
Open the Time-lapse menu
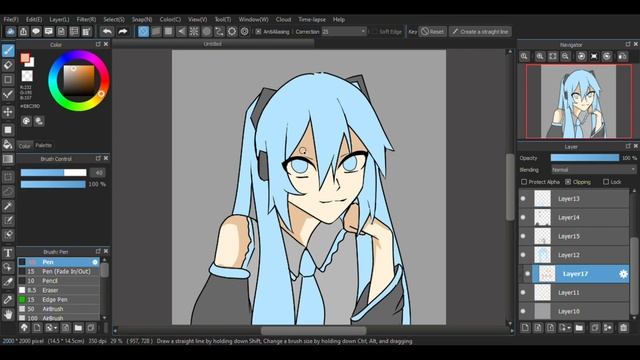click(312, 19)
